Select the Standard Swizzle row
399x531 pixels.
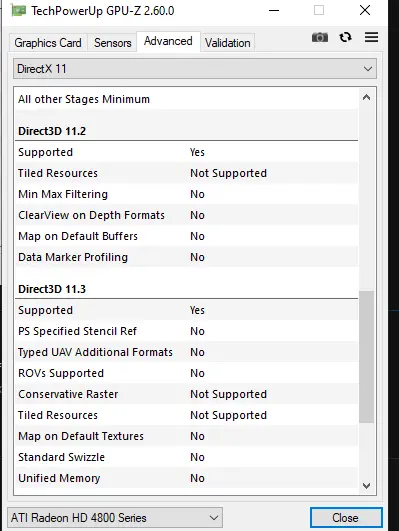186,457
